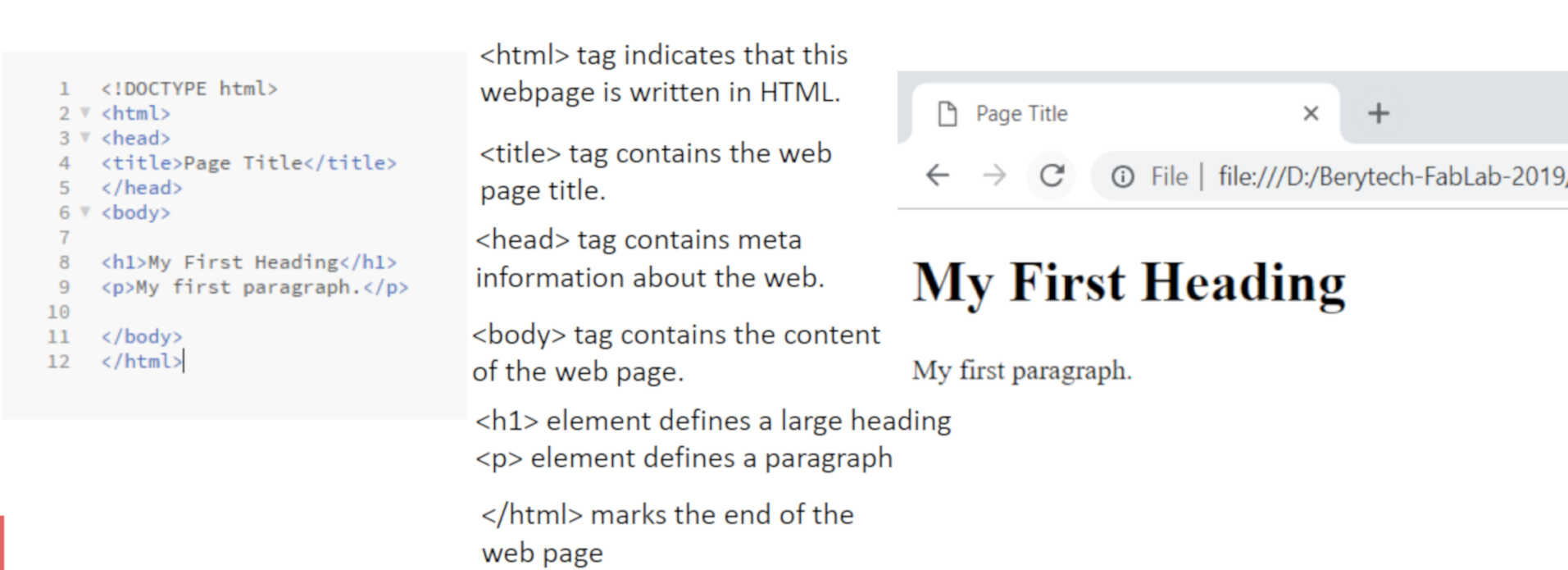This screenshot has width=1568, height=570.
Task: Click the DOCTYPE html code line
Action: (x=189, y=89)
